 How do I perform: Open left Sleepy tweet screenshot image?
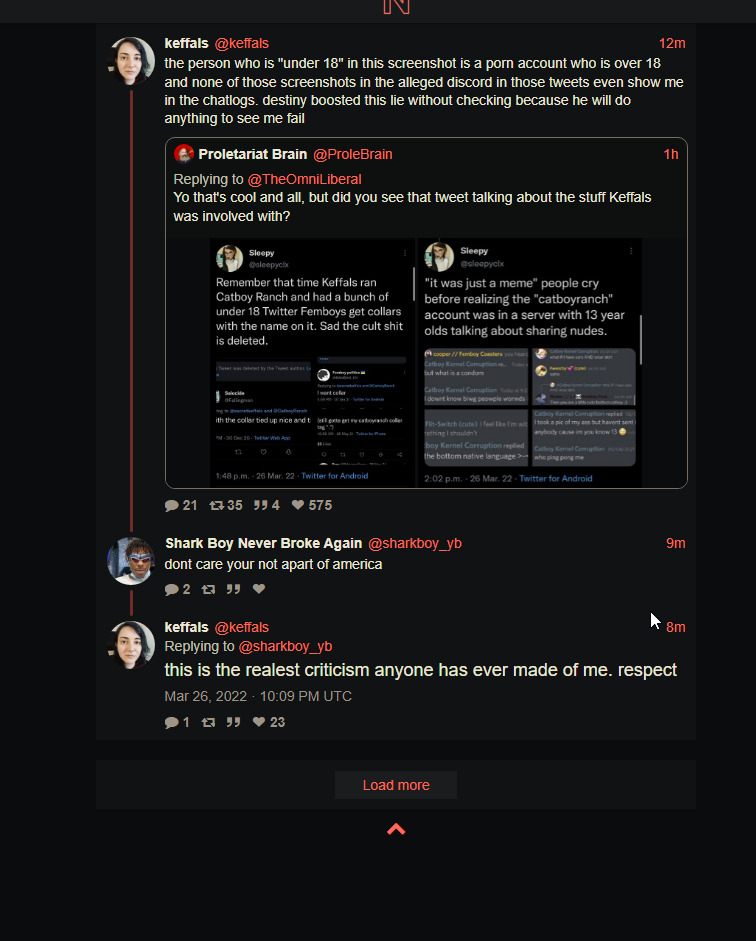[313, 362]
